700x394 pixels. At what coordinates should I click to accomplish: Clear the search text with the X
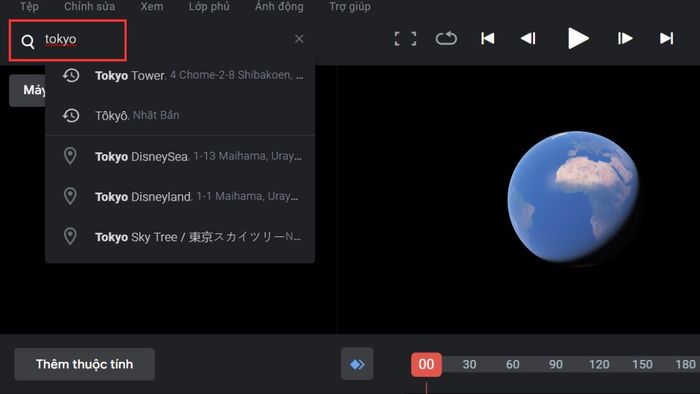(299, 39)
